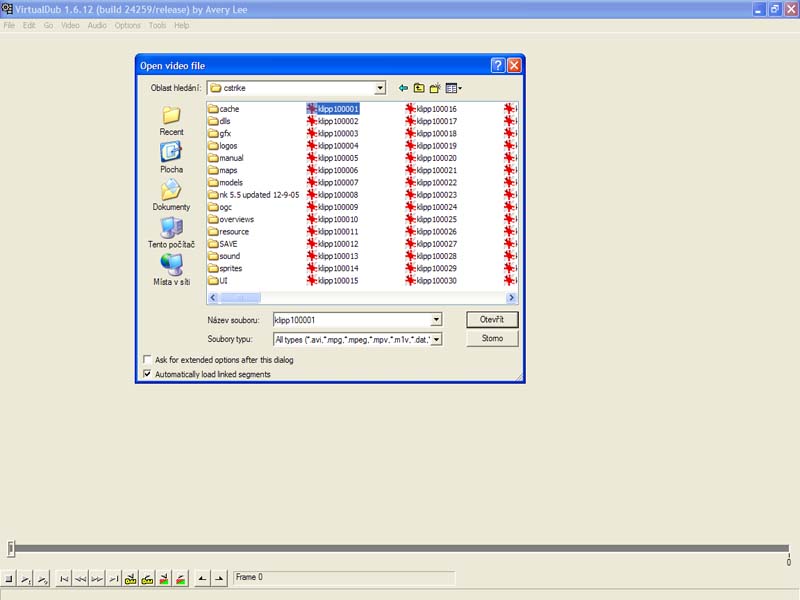This screenshot has height=600, width=800.
Task: Select file klipp100008
Action: pos(333,194)
